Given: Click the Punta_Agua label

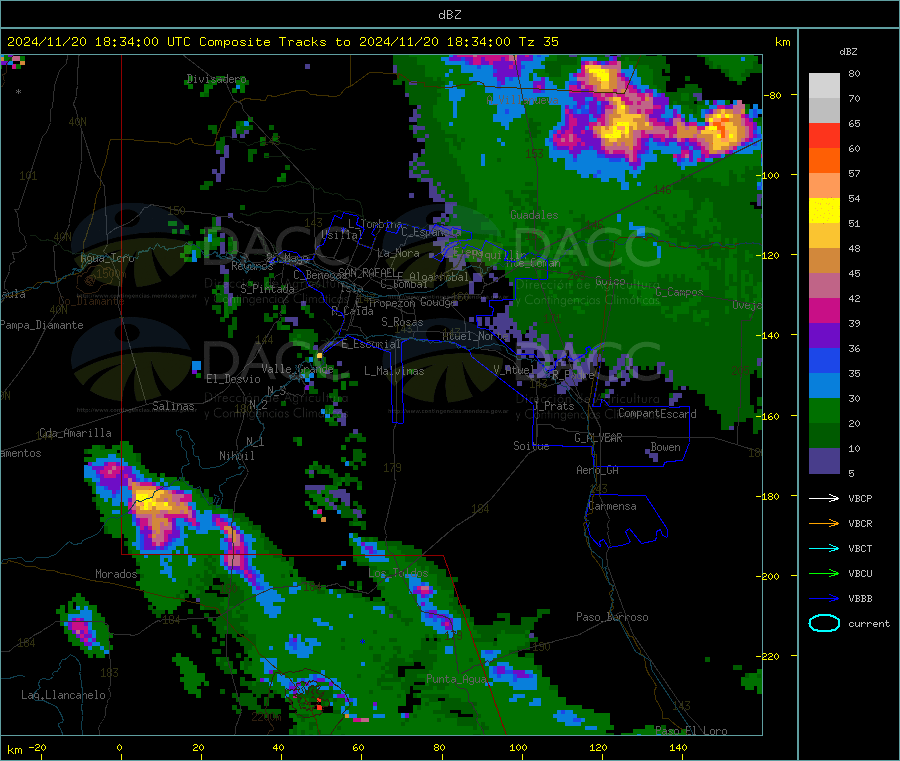Looking at the screenshot, I should pyautogui.click(x=456, y=679).
